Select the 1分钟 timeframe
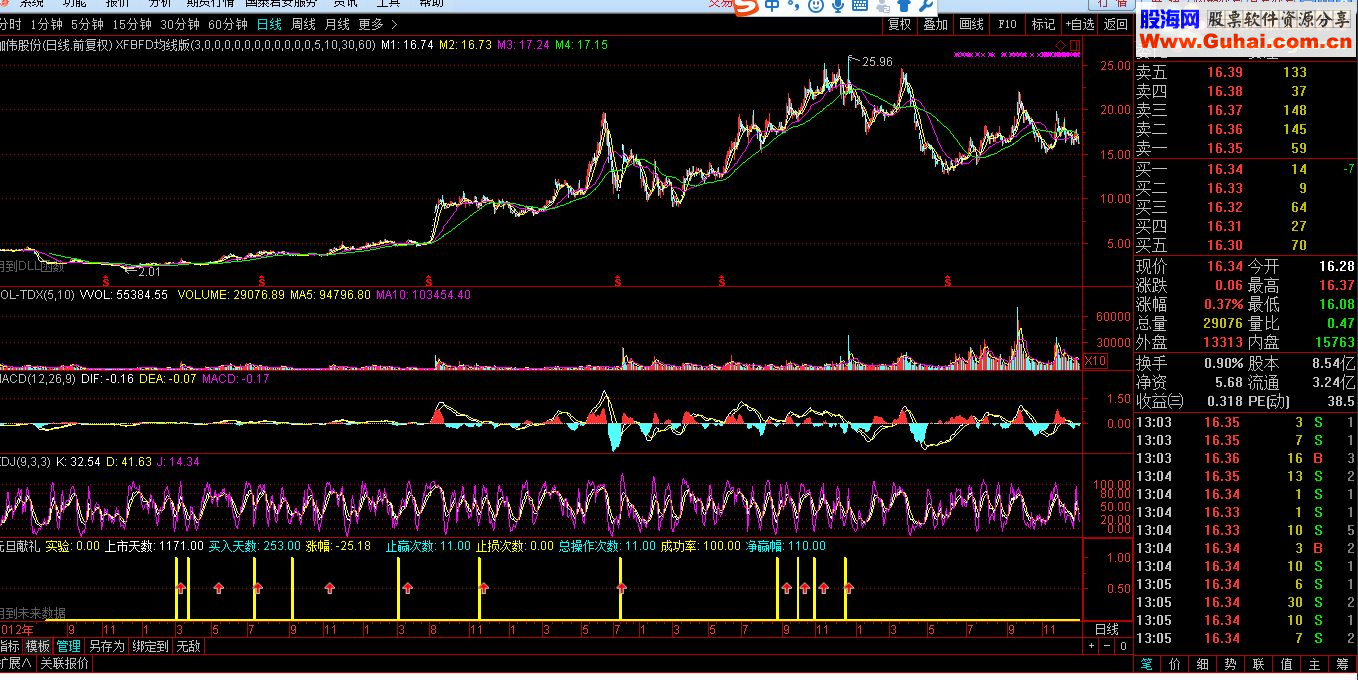The image size is (1358, 680). coord(46,24)
